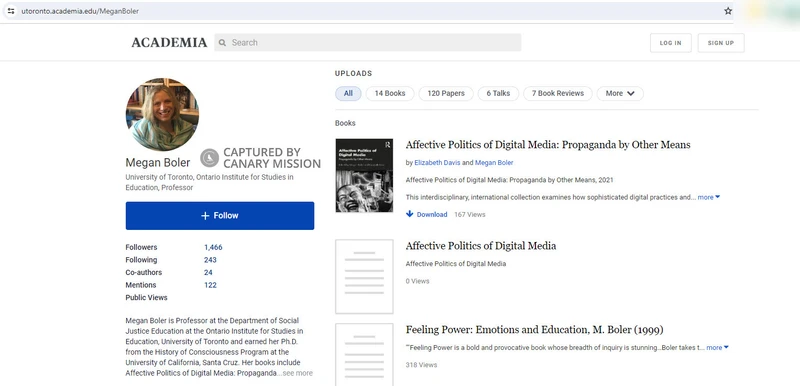Click Megan Boler's profile photo
This screenshot has width=800, height=386.
162,114
